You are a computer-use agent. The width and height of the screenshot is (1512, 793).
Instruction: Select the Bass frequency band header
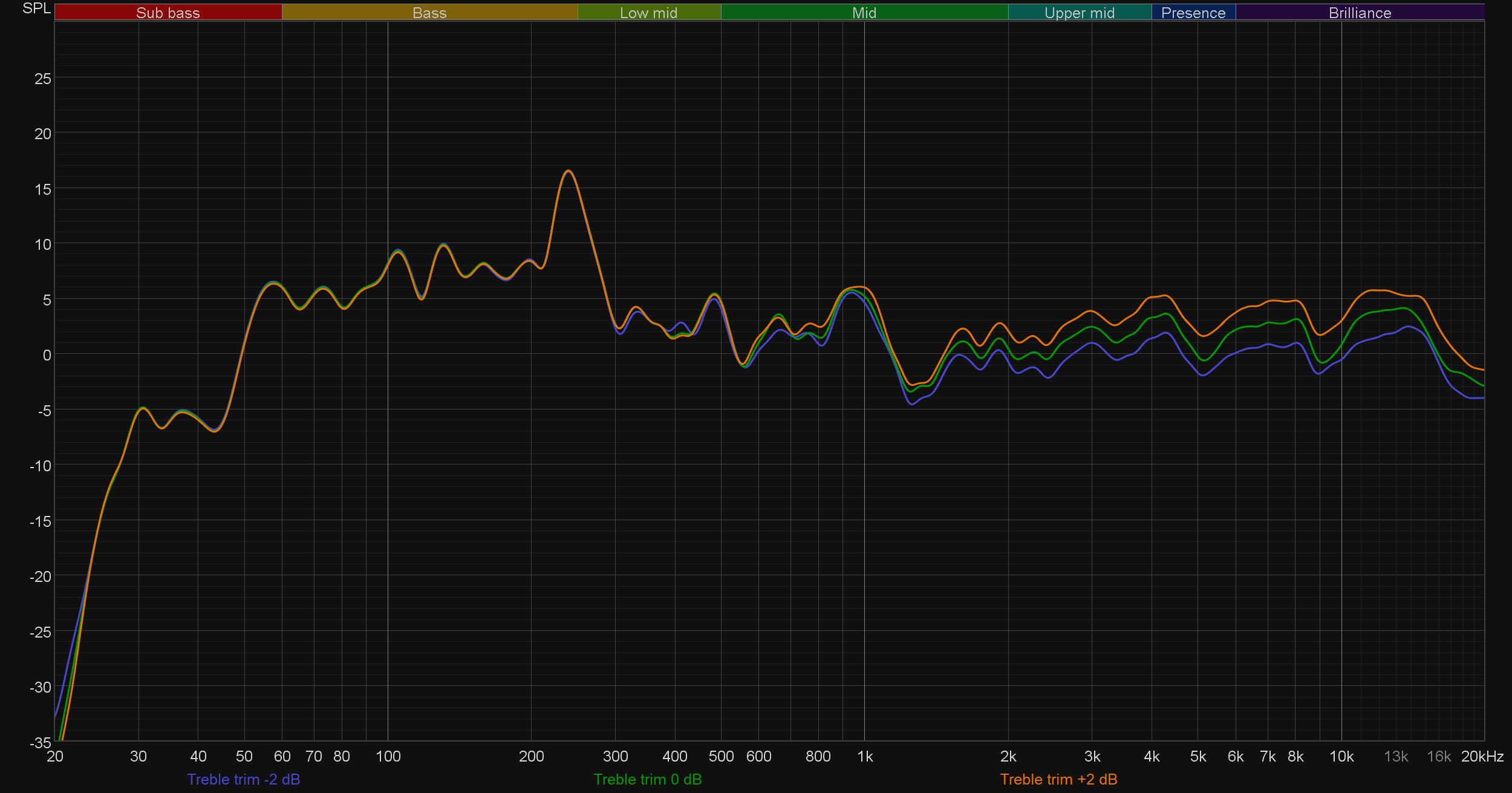(x=429, y=13)
